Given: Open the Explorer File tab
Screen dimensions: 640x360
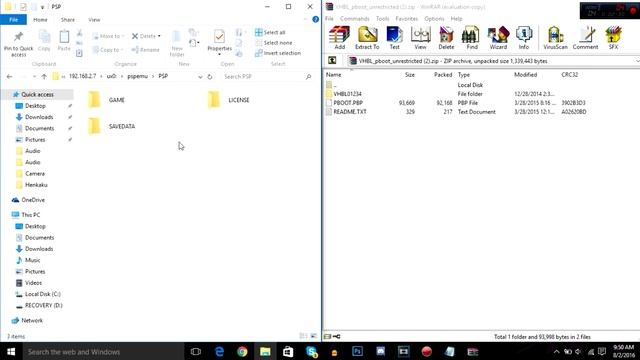Looking at the screenshot, I should point(13,20).
